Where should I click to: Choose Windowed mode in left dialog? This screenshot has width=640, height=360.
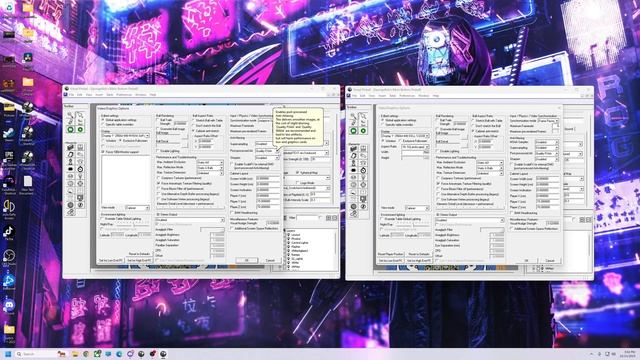[110, 140]
